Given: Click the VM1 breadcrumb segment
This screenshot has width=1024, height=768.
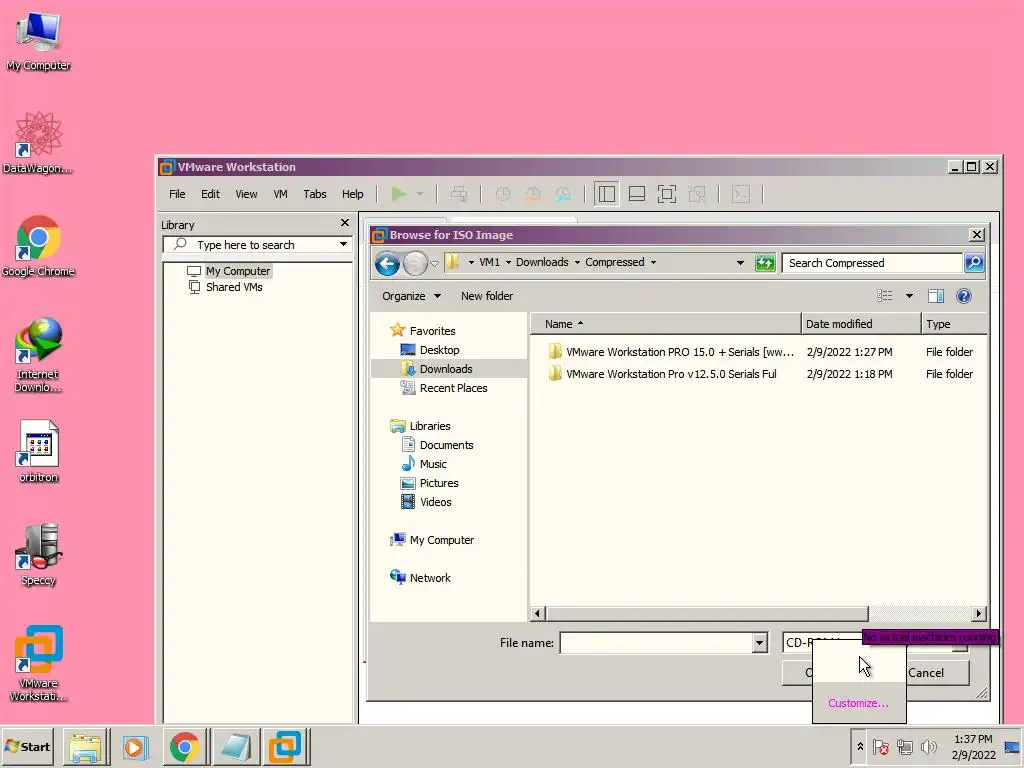Looking at the screenshot, I should [489, 262].
